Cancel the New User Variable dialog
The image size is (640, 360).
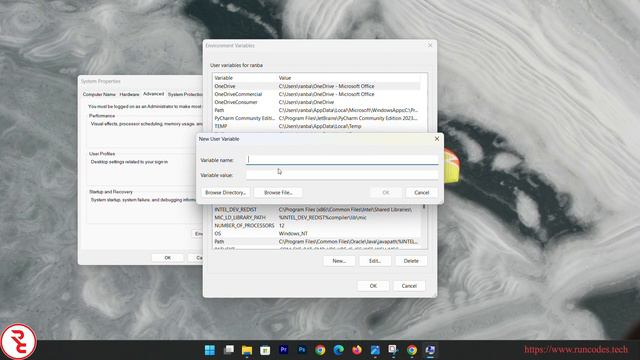tap(422, 192)
